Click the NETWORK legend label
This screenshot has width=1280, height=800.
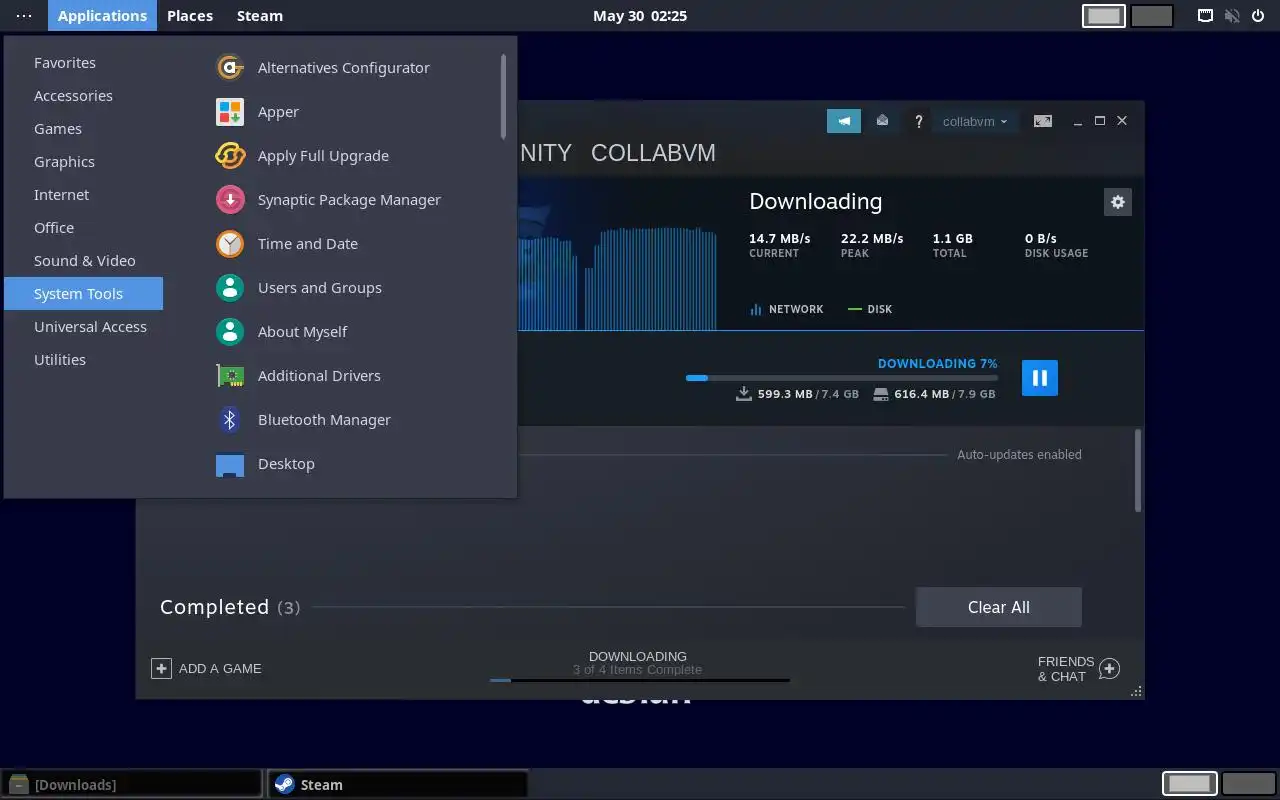(796, 309)
